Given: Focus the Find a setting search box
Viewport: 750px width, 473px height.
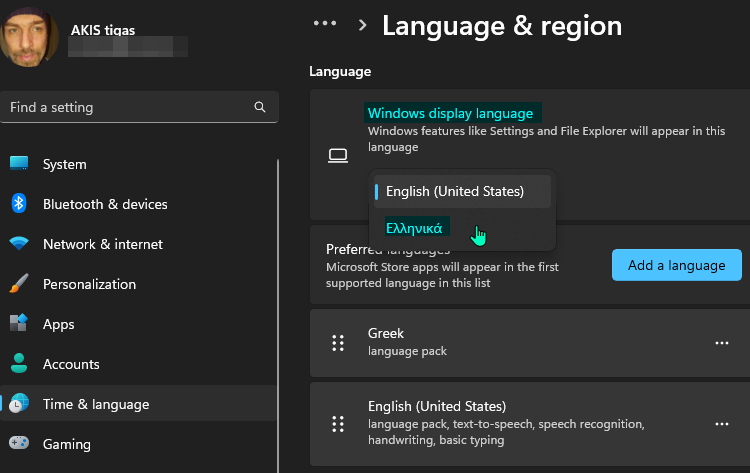Looking at the screenshot, I should pos(139,107).
